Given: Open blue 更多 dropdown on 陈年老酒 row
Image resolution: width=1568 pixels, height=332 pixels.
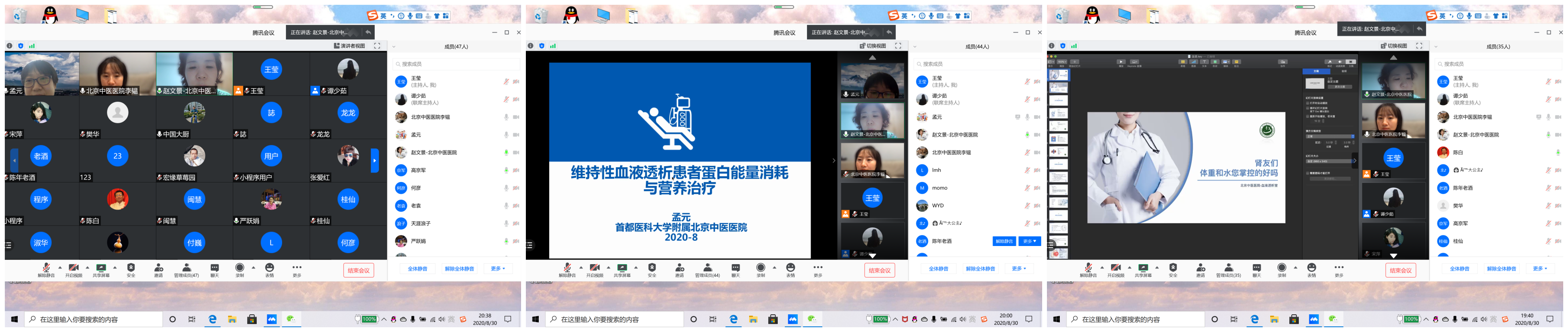Looking at the screenshot, I should pyautogui.click(x=1029, y=241).
